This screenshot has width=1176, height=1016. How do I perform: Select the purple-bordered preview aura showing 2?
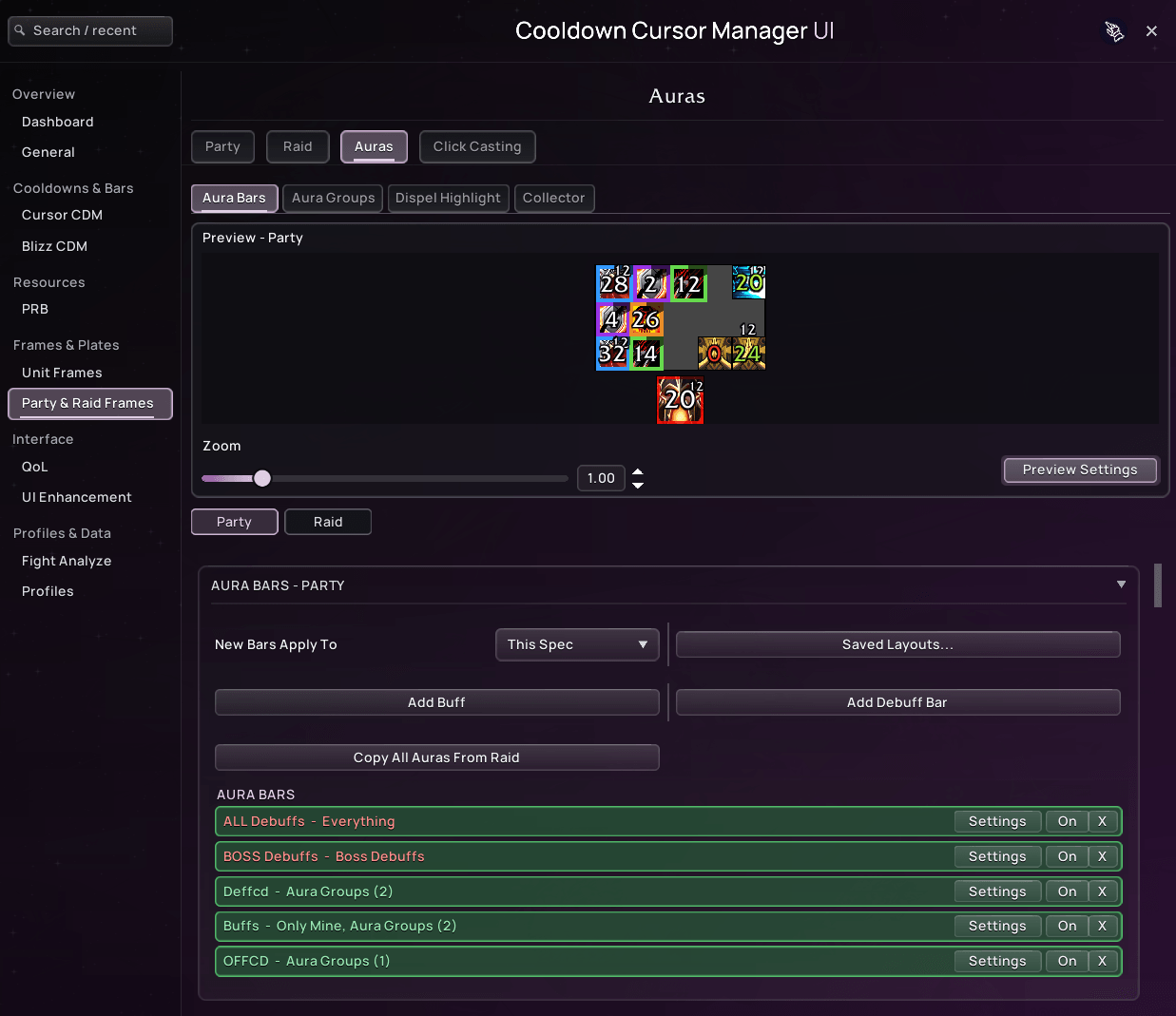650,283
